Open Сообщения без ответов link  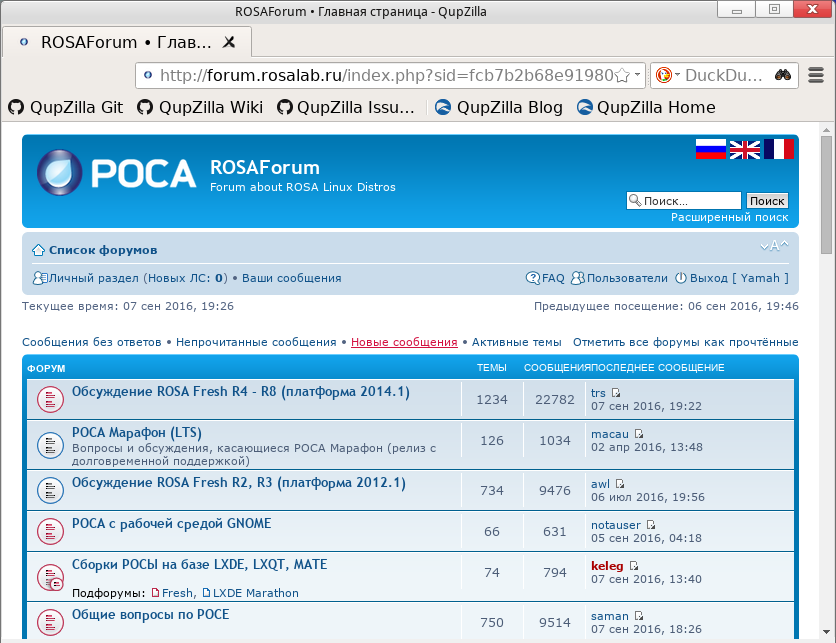click(x=92, y=342)
